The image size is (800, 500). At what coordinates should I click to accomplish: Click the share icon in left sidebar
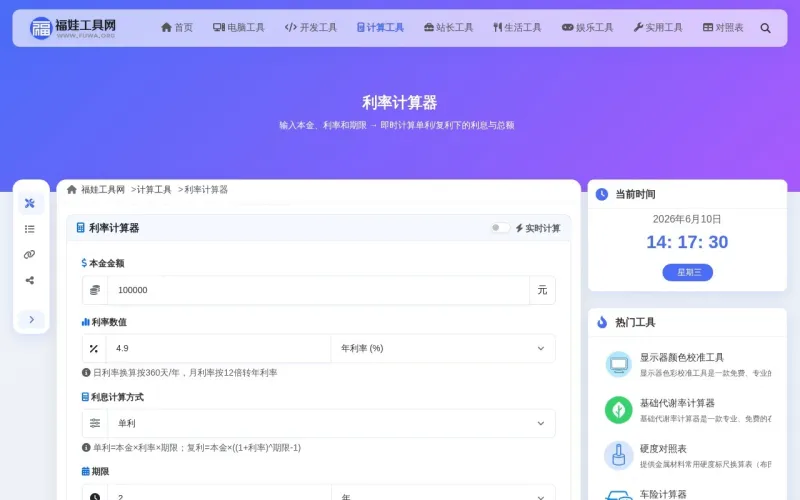pos(30,280)
